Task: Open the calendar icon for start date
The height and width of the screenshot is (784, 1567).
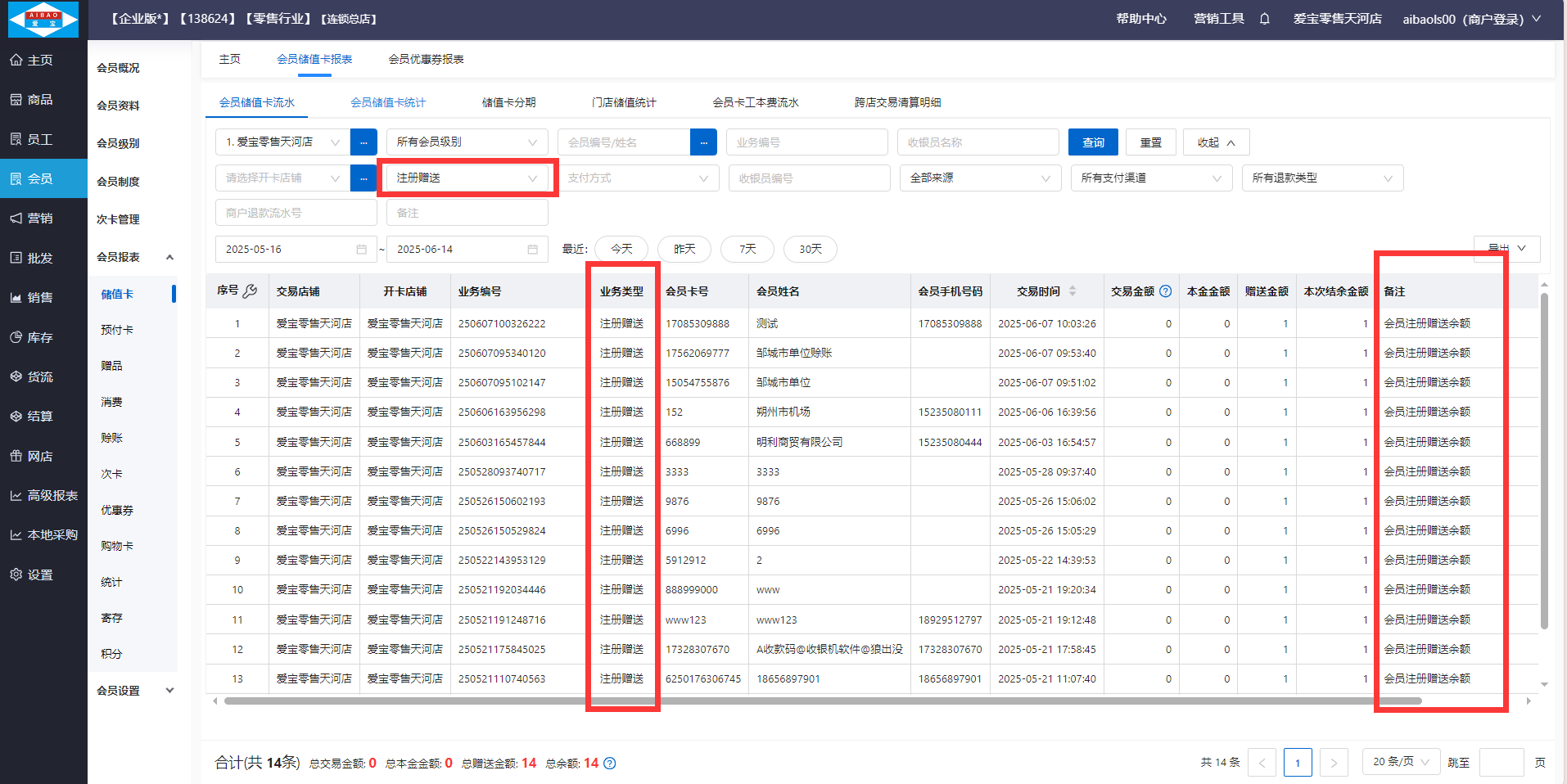Action: point(361,250)
